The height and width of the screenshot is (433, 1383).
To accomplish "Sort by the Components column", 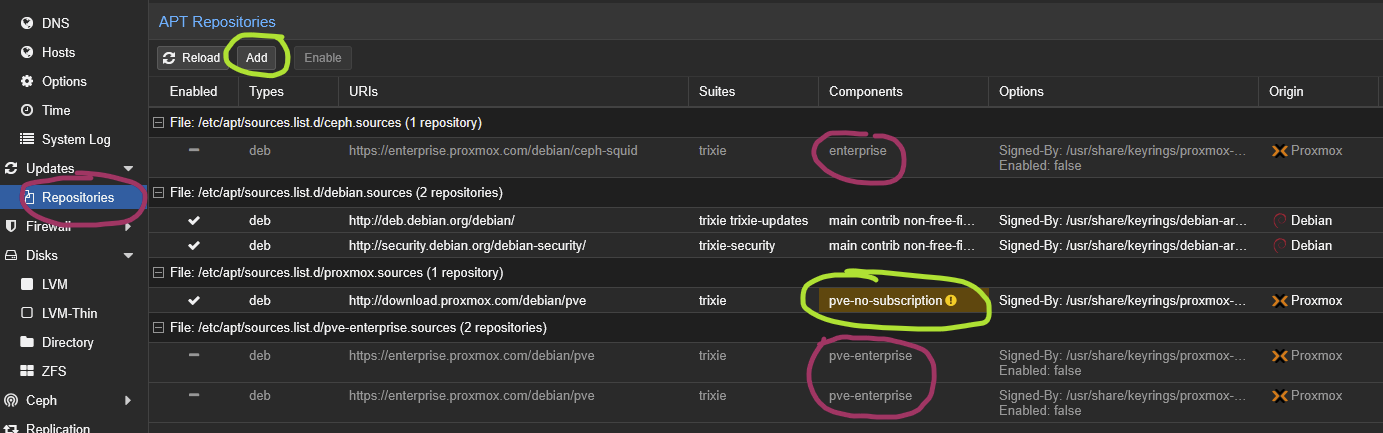I will tap(903, 91).
